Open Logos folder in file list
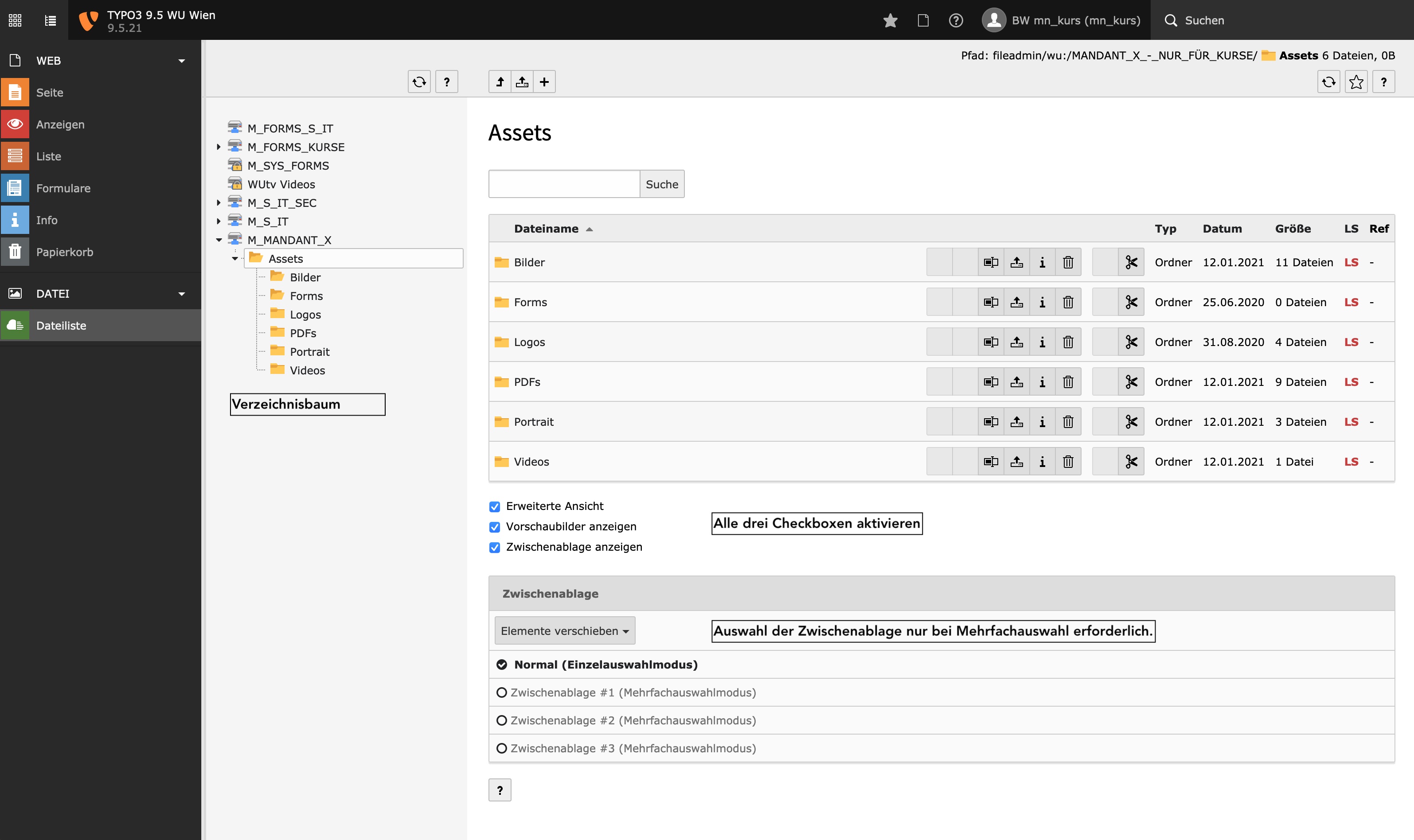1414x840 pixels. [x=529, y=342]
